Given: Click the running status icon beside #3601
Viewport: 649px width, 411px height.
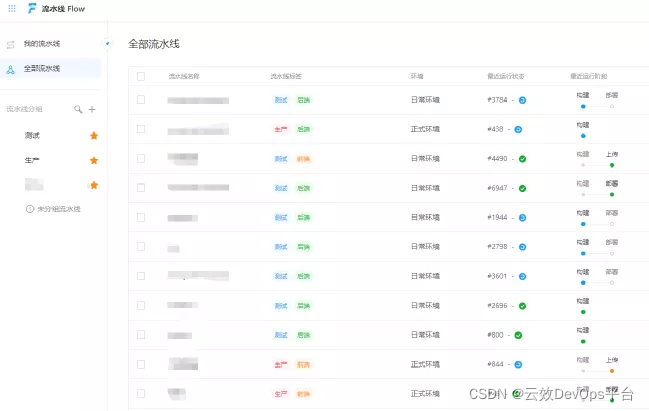Looking at the screenshot, I should [522, 276].
